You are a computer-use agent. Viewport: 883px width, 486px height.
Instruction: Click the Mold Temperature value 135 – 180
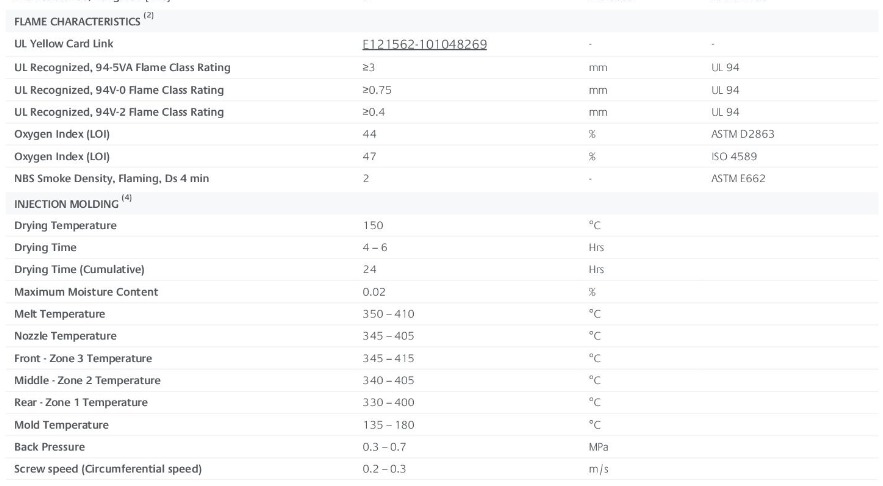pyautogui.click(x=387, y=425)
